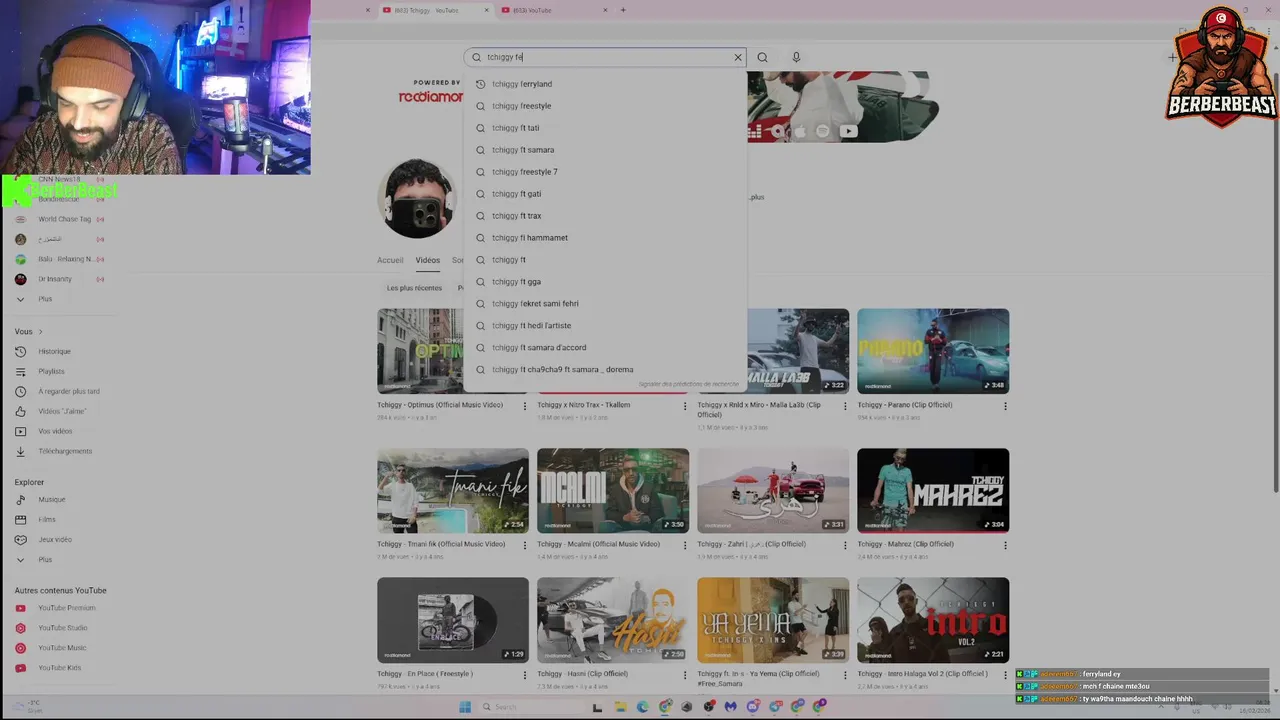The height and width of the screenshot is (720, 1280).
Task: Play 'Tchiggy - Parano (Clip Officiel)' thumbnail
Action: pyautogui.click(x=933, y=351)
